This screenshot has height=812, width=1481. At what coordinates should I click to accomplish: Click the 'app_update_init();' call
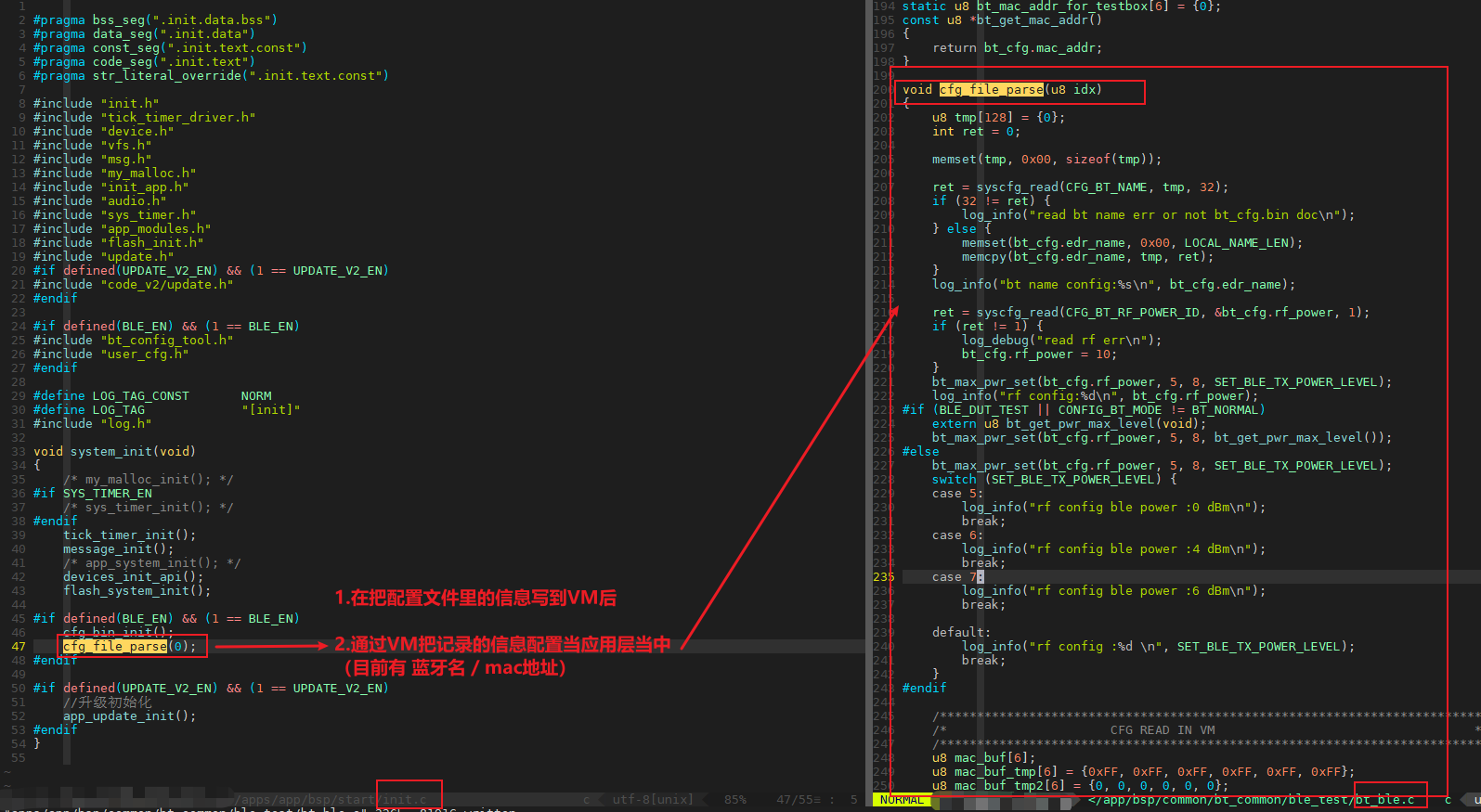click(x=129, y=715)
